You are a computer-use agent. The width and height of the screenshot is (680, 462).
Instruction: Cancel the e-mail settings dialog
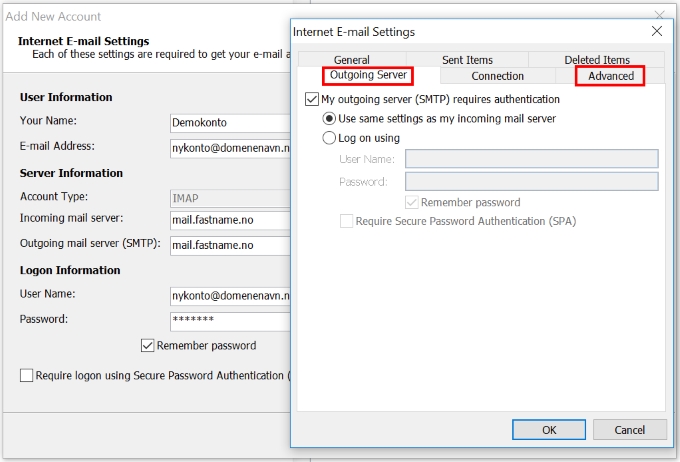629,429
